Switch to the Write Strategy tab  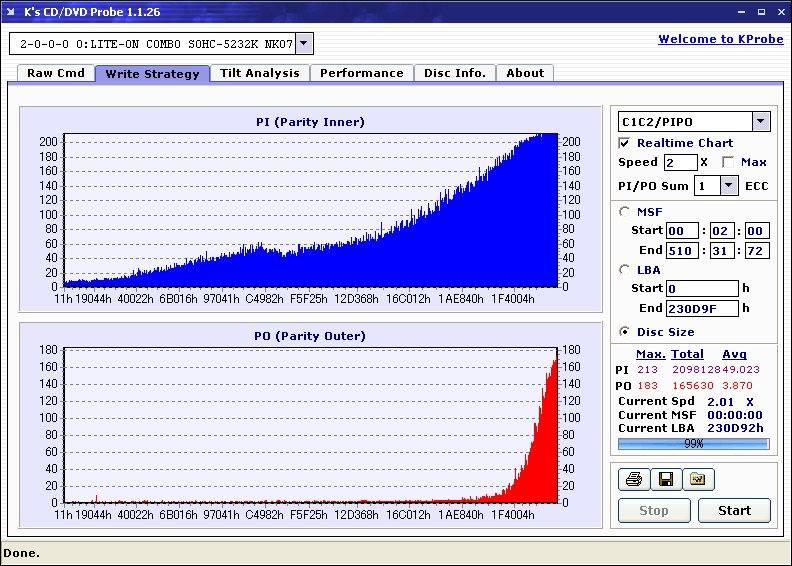(x=153, y=74)
